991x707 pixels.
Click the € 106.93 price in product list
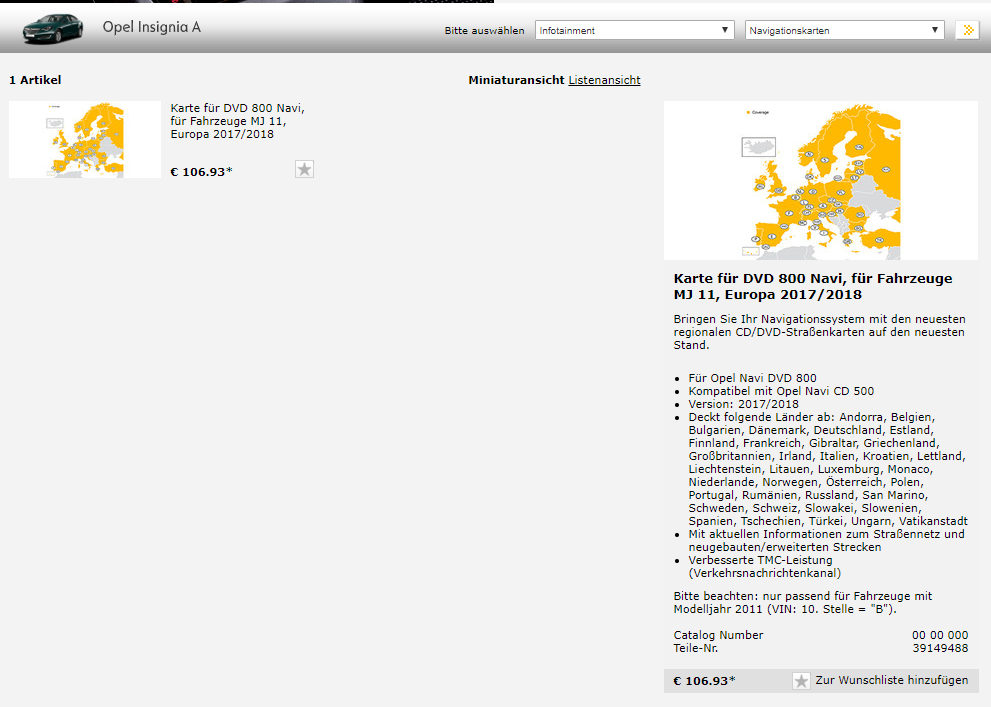202,172
